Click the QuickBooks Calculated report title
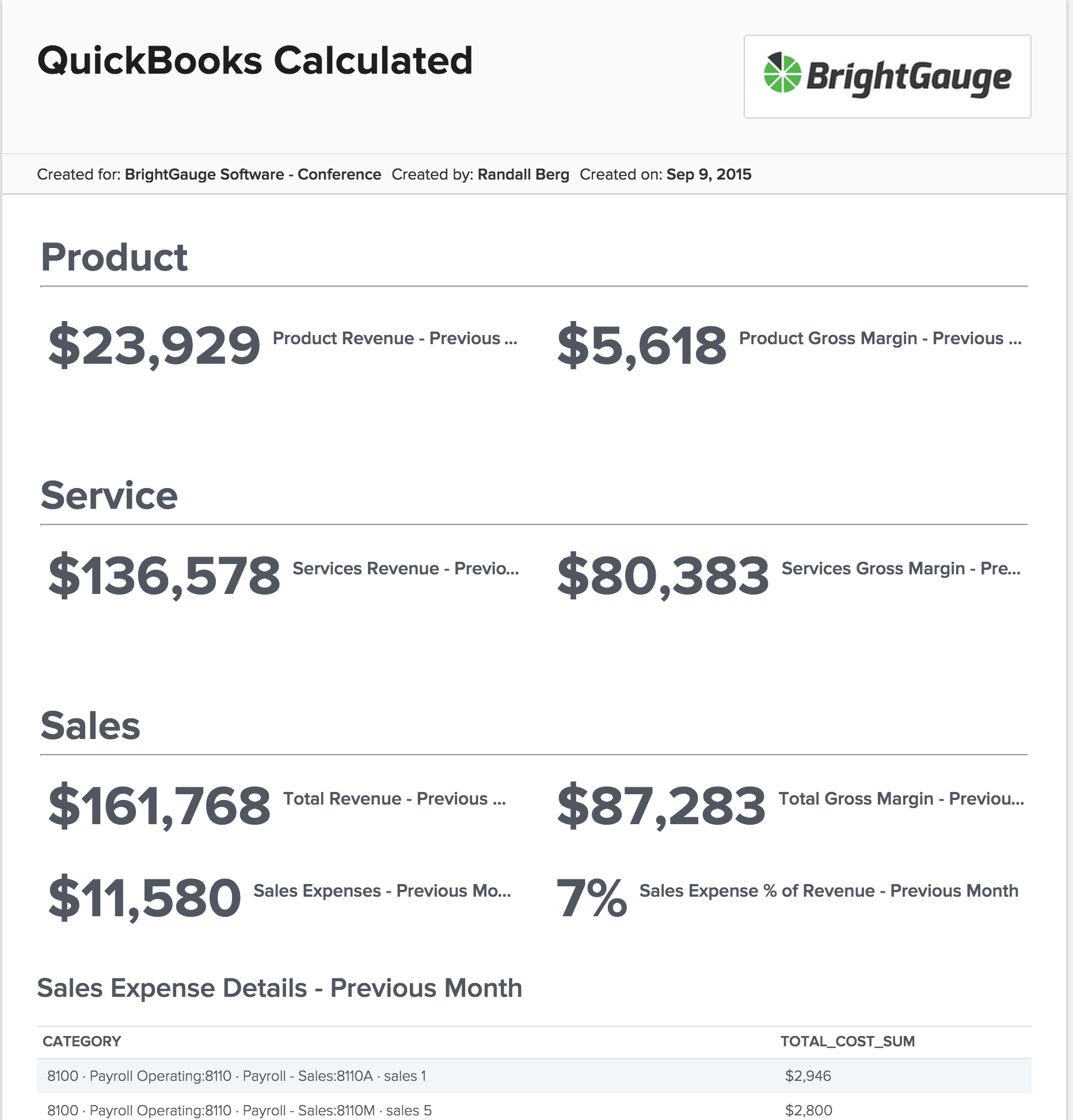 point(255,60)
